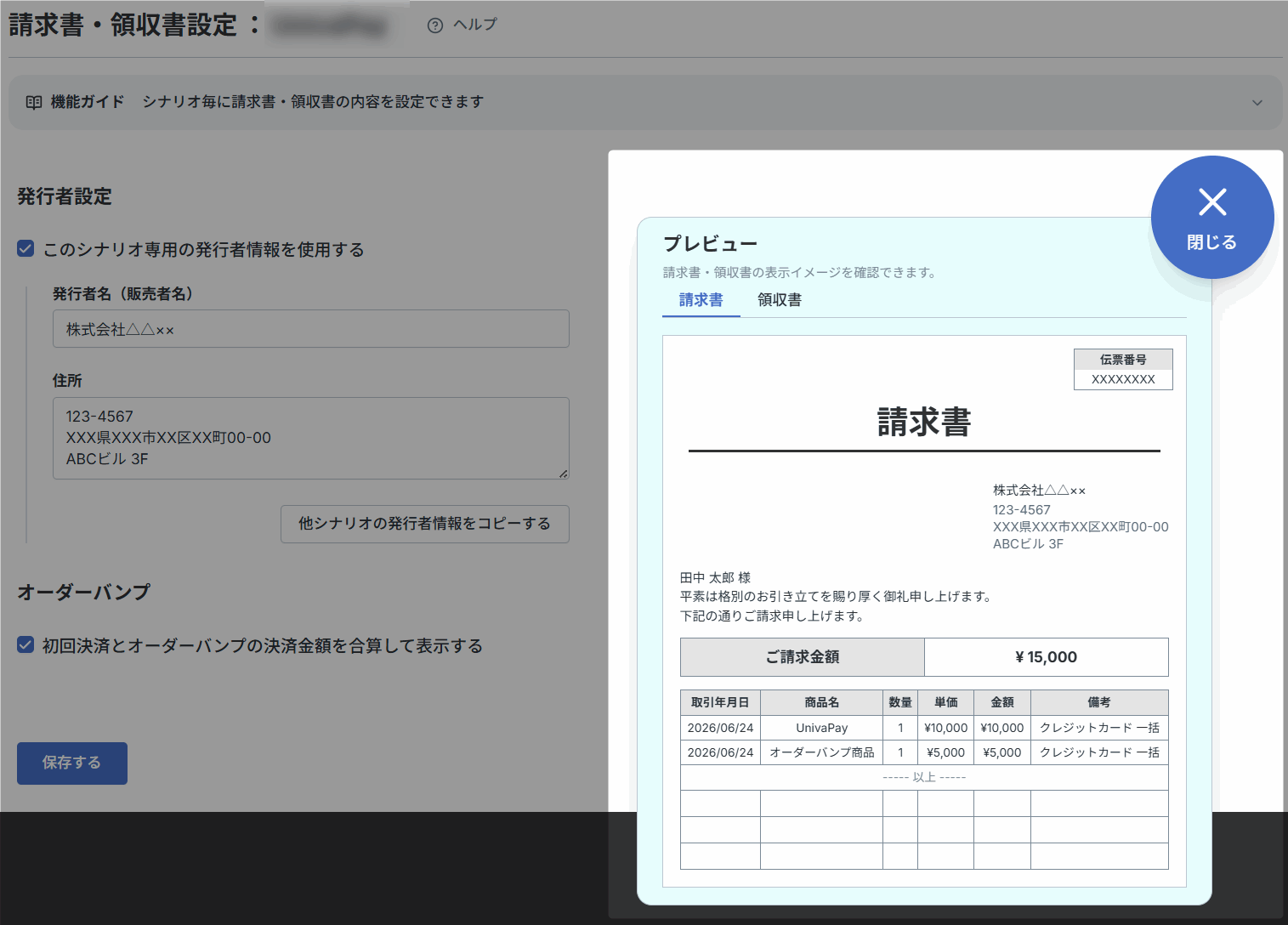Click the 備考 column header

click(x=1099, y=702)
